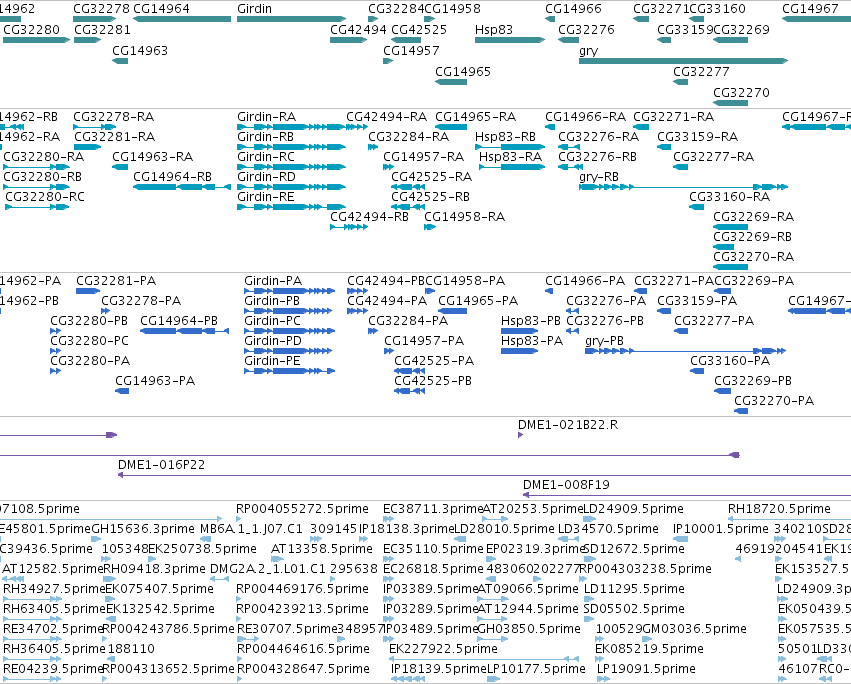Click the EK085219.5prime EST label

click(650, 649)
